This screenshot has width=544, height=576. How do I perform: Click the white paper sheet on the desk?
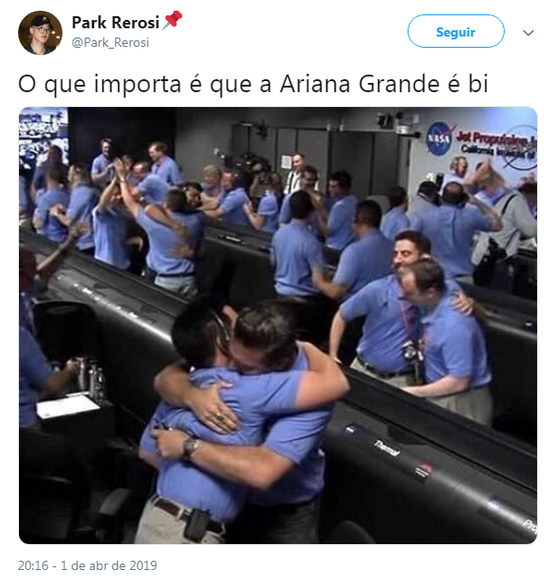tap(67, 406)
